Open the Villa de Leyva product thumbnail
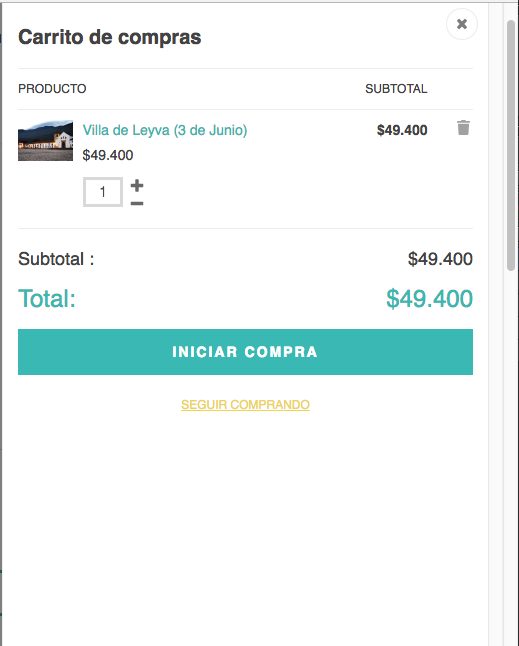 click(x=45, y=140)
